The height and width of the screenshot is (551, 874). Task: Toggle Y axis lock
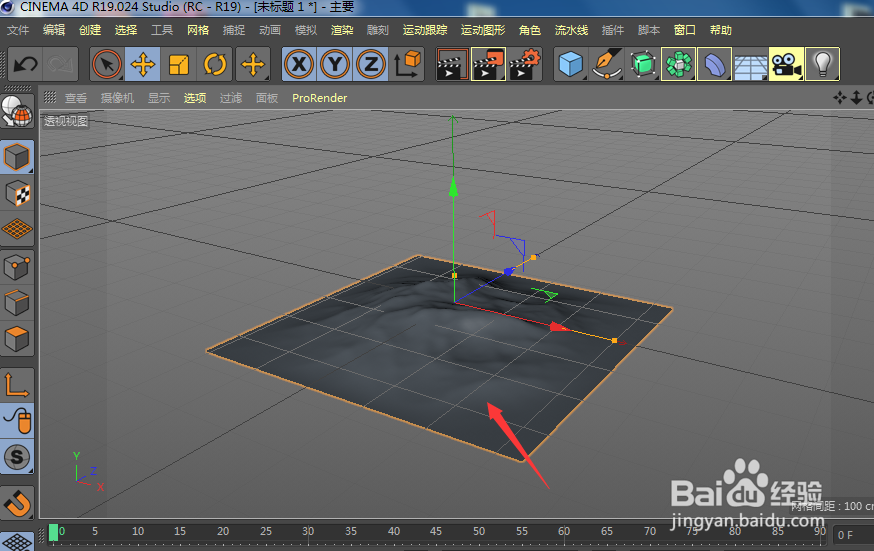tap(335, 65)
